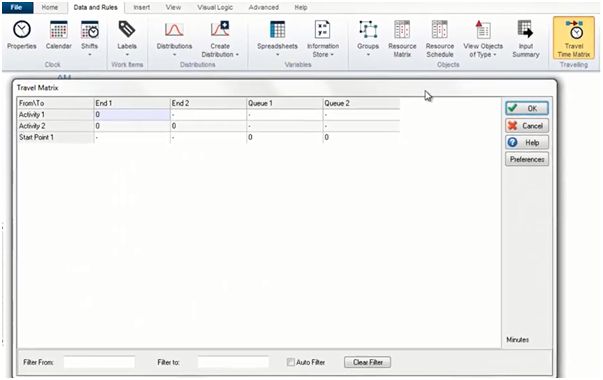This screenshot has height=380, width=603.
Task: Select the Data and Rules tab
Action: point(95,7)
